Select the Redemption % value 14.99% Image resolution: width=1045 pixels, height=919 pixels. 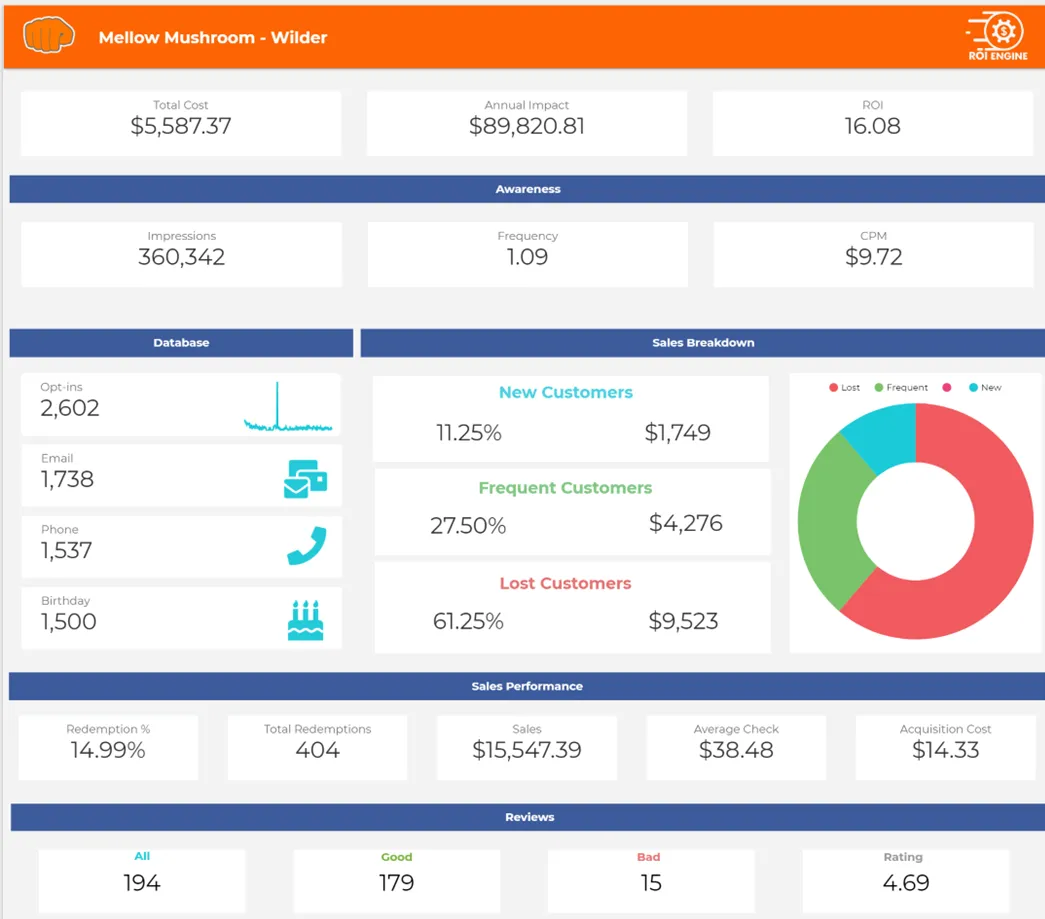tap(108, 750)
